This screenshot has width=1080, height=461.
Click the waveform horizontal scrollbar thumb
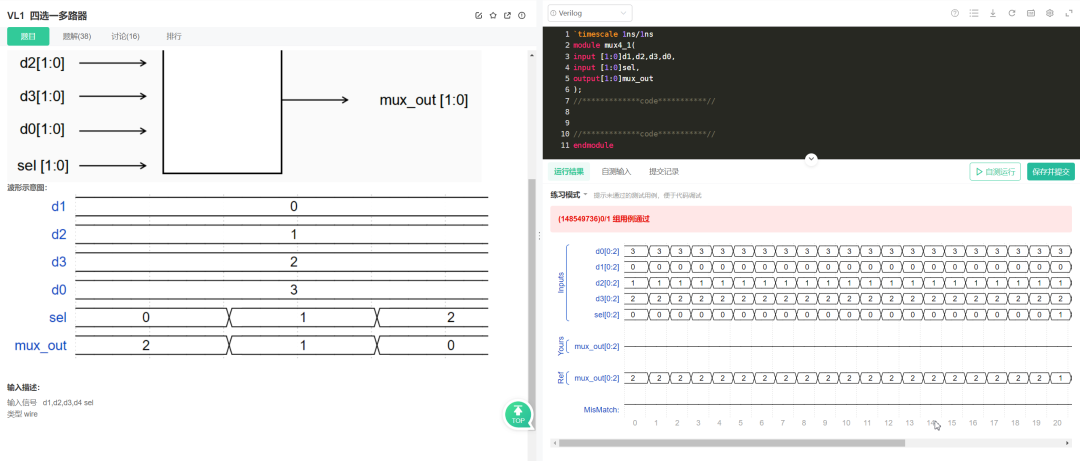coord(731,443)
